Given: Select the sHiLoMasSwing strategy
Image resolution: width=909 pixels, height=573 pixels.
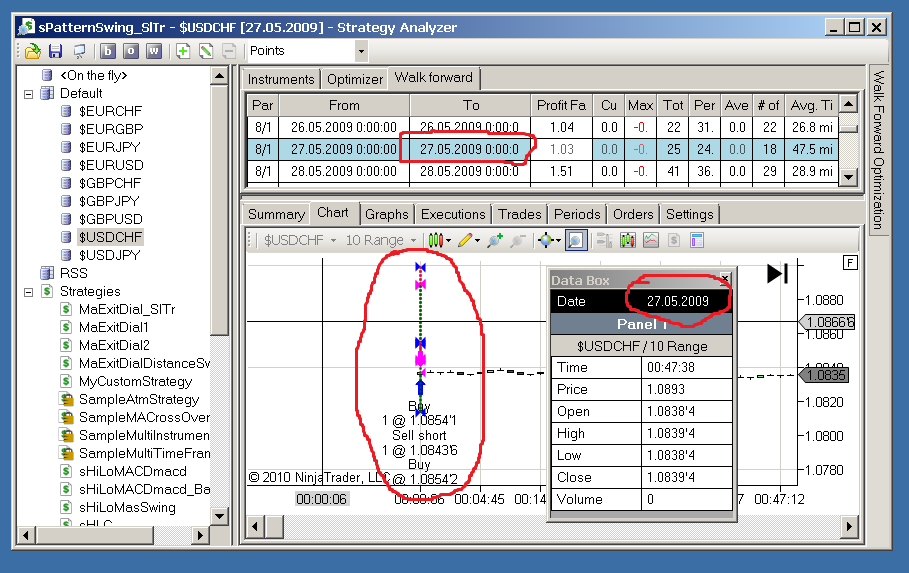Looking at the screenshot, I should coord(127,507).
